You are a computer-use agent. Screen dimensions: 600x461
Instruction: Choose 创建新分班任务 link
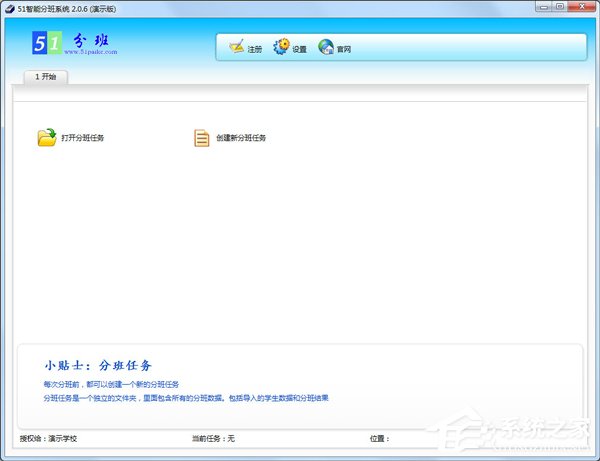(241, 138)
